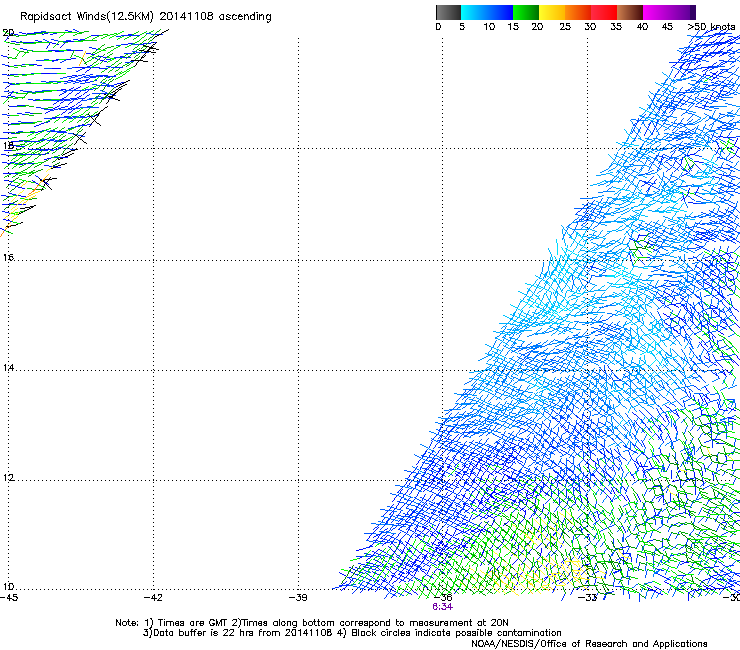Click the cyan-blue 5-15 knots legend segment
Image resolution: width=740 pixels, height=650 pixels.
pos(487,12)
